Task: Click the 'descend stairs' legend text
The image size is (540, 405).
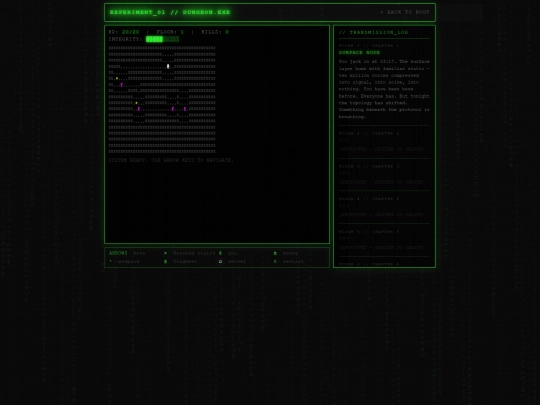Action: tap(194, 253)
